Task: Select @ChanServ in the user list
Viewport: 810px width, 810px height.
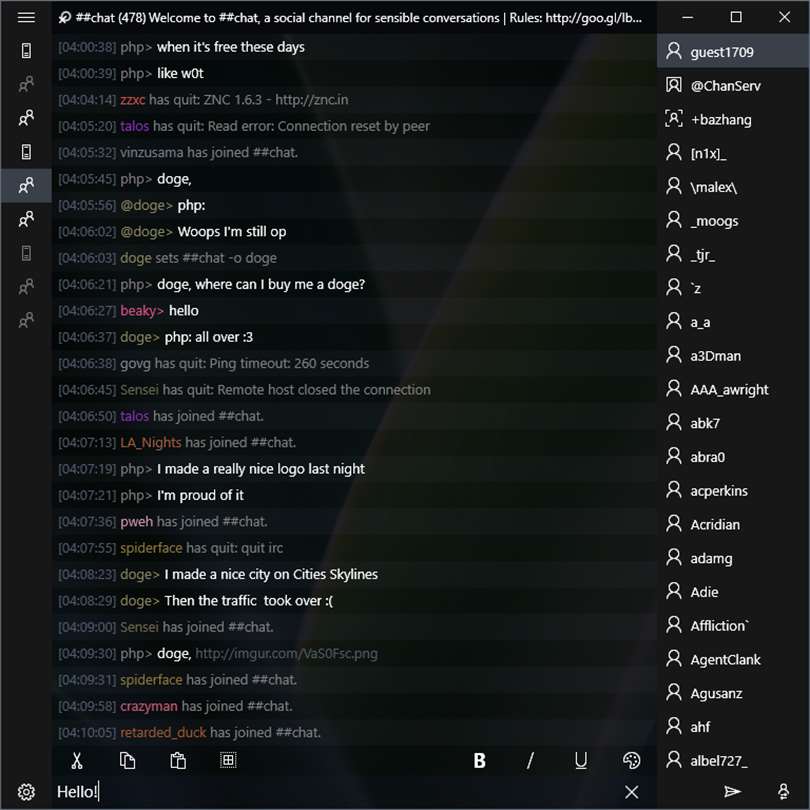Action: (733, 85)
